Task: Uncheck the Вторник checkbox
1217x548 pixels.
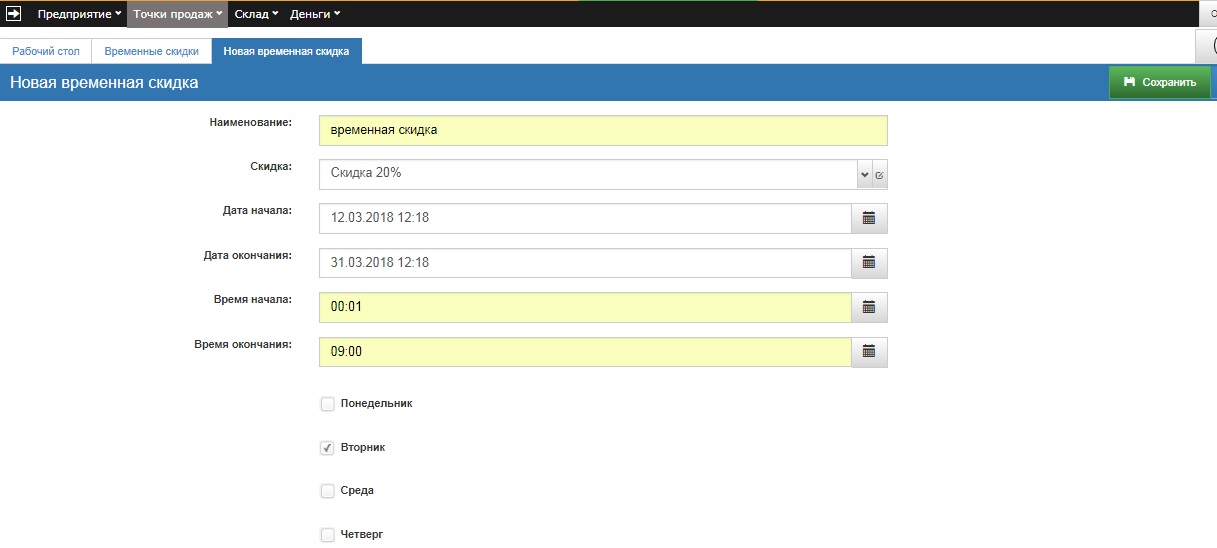Action: coord(327,448)
